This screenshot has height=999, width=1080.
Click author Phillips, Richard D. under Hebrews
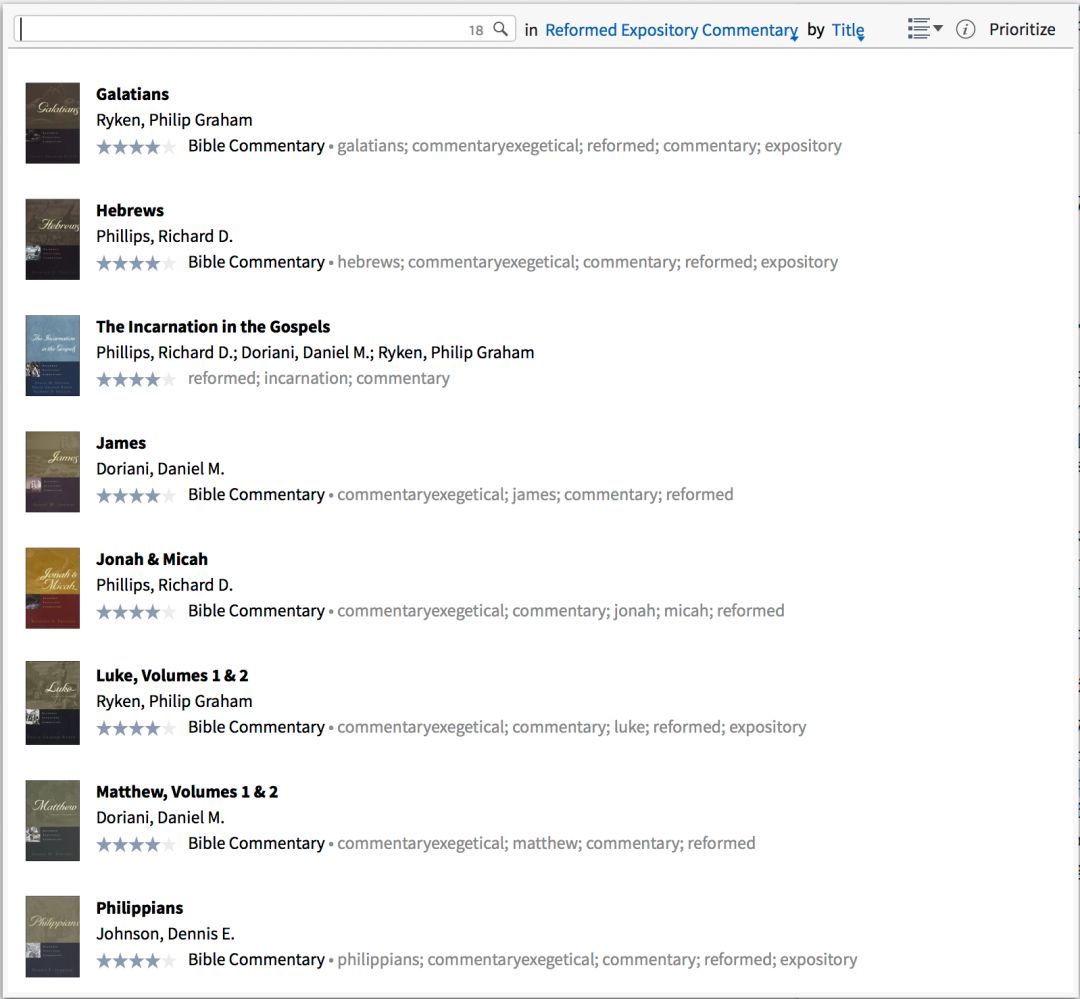165,236
